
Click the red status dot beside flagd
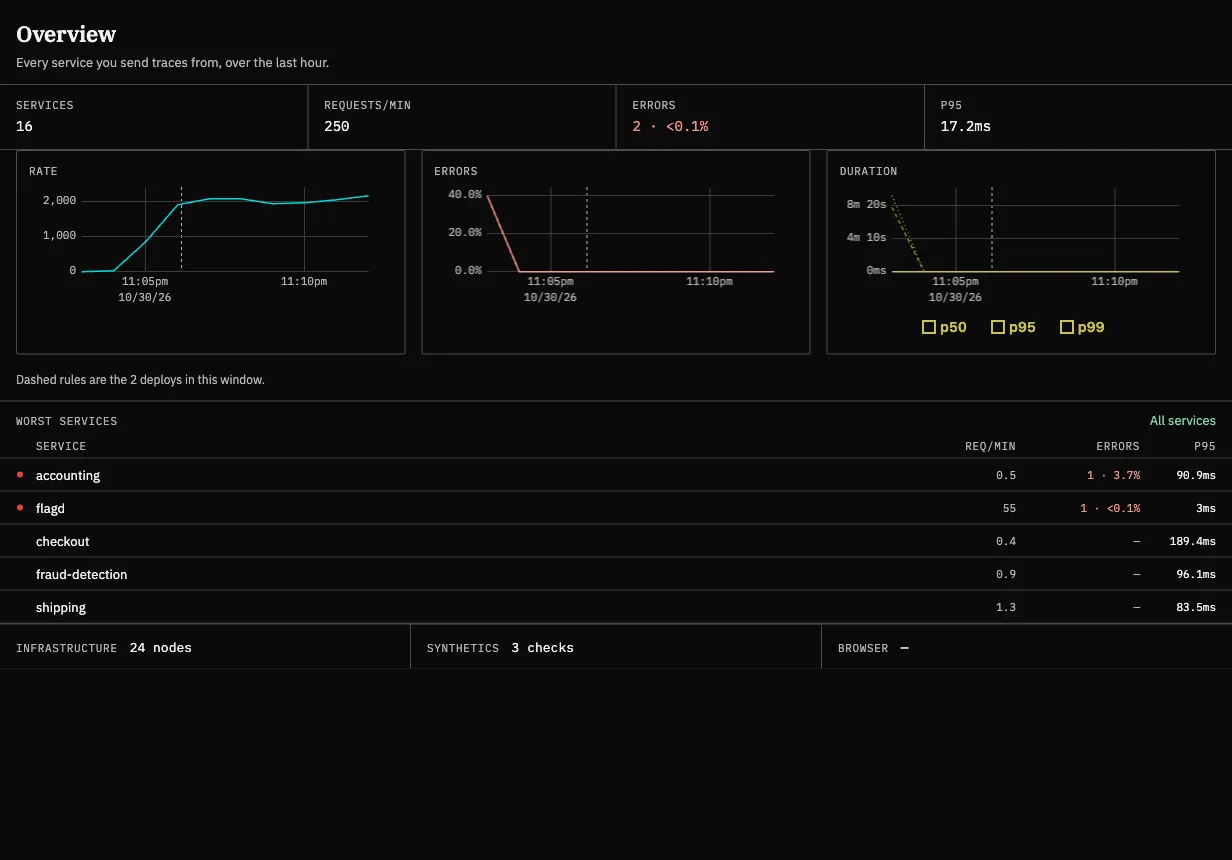tap(20, 508)
